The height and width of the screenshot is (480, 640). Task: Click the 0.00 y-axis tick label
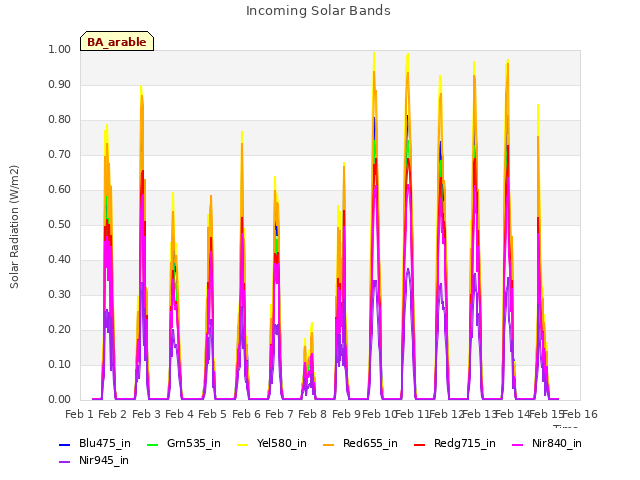click(60, 400)
